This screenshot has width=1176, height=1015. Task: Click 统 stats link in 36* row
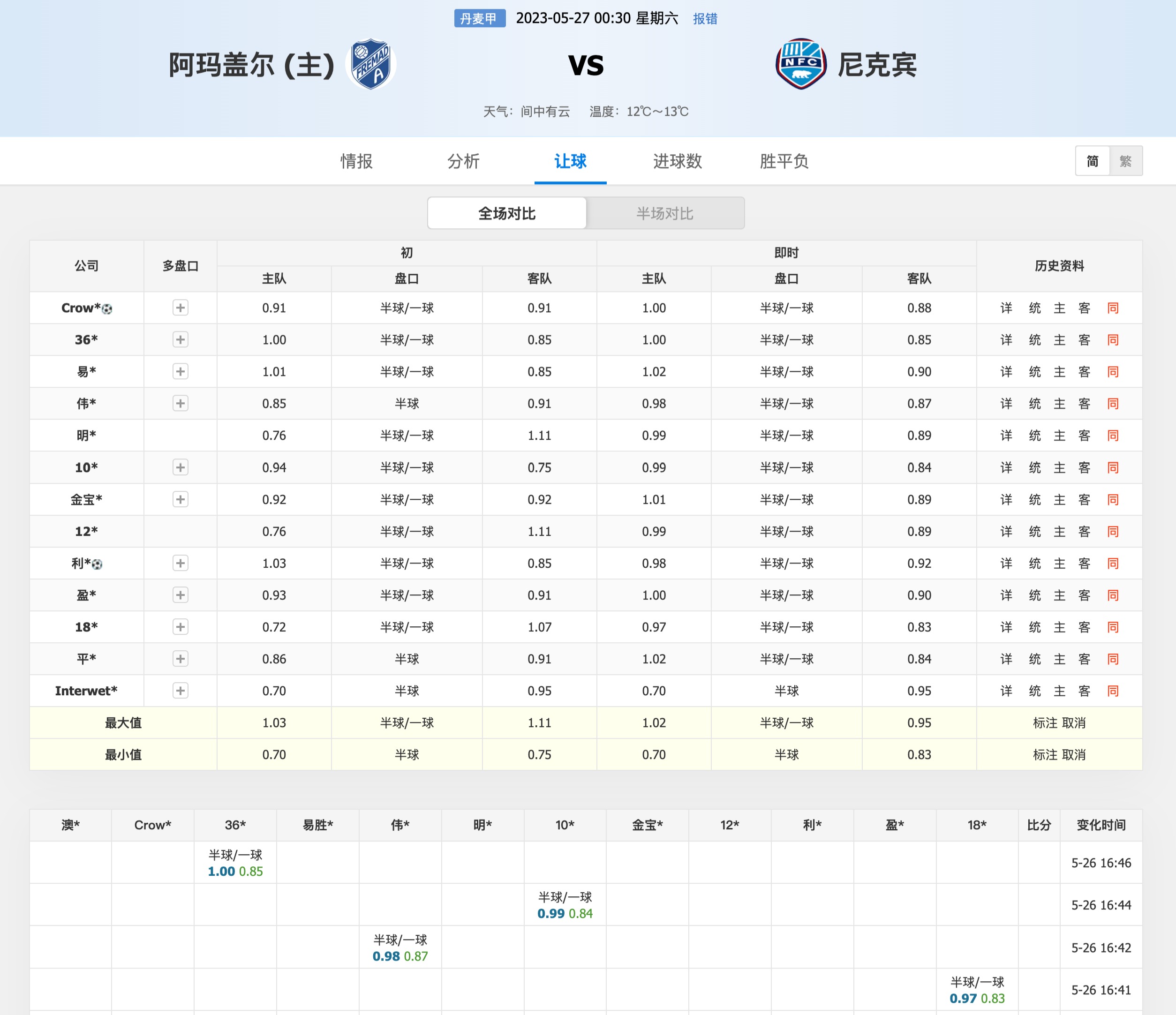[x=1035, y=340]
